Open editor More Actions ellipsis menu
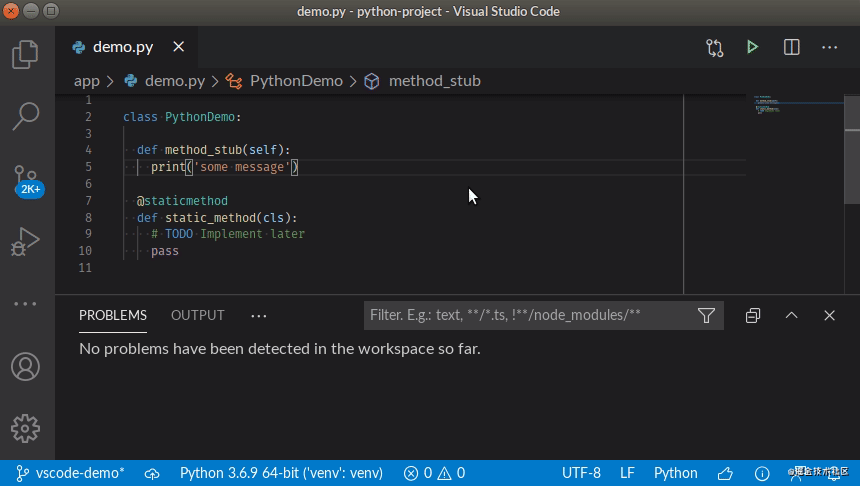 [x=829, y=47]
